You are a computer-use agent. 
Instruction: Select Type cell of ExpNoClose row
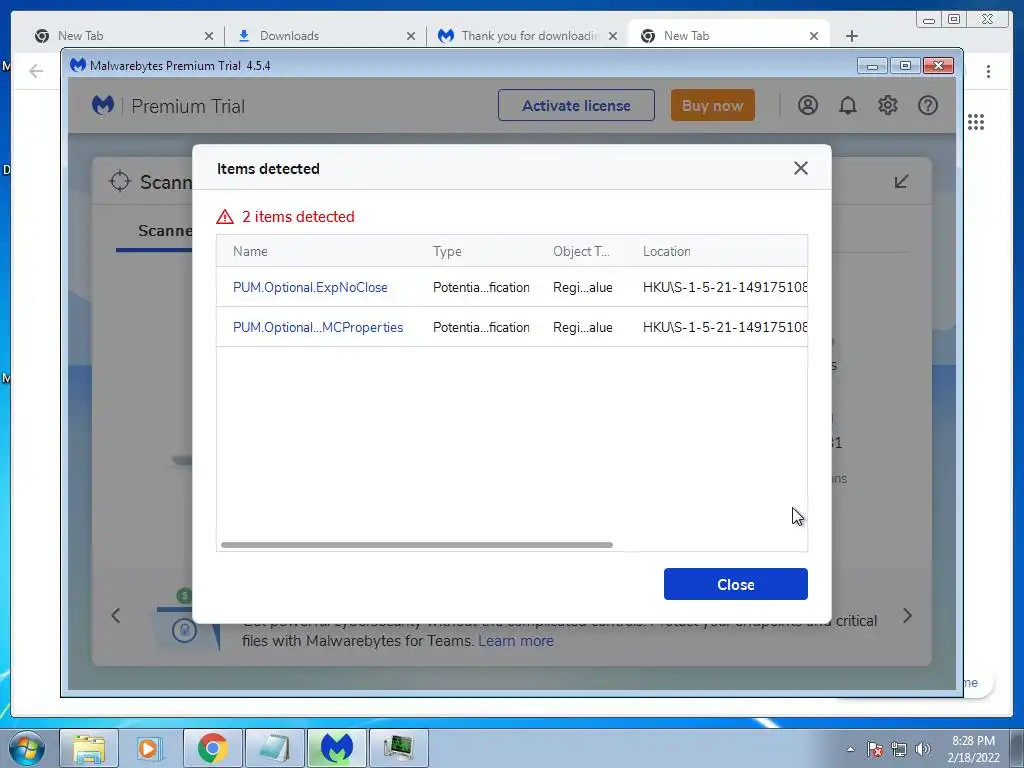click(481, 287)
